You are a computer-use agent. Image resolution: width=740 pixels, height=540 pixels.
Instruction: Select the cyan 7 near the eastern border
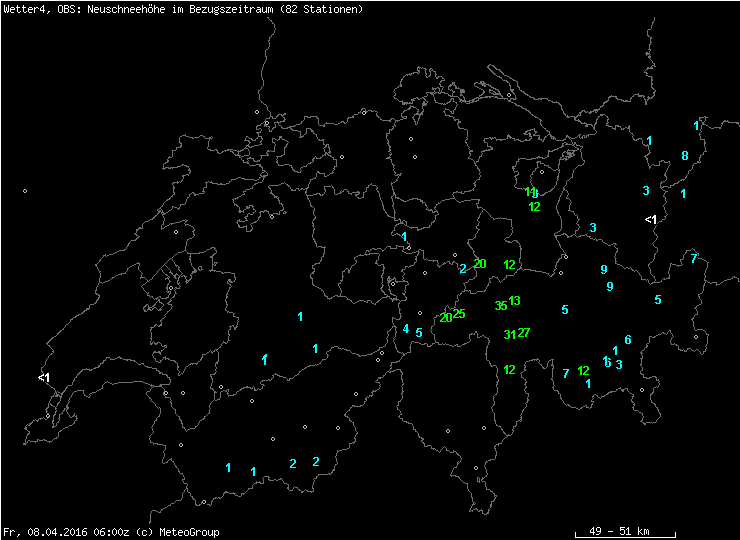pos(693,259)
